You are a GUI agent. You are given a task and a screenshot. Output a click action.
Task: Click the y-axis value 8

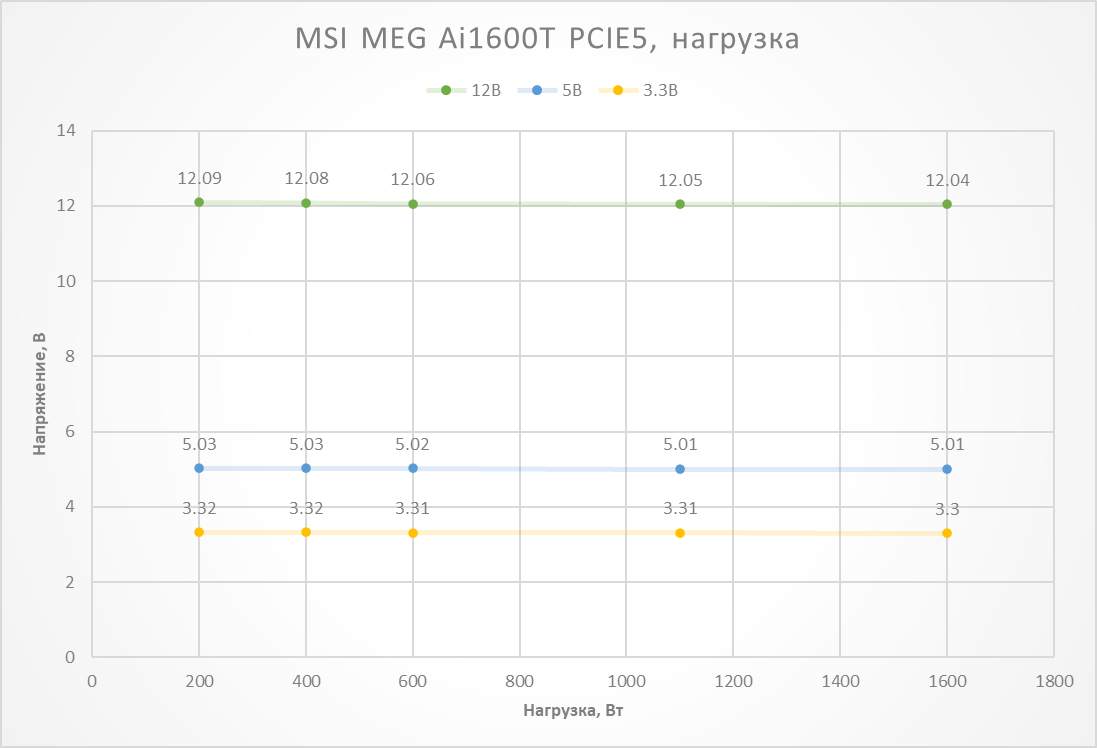click(x=70, y=356)
